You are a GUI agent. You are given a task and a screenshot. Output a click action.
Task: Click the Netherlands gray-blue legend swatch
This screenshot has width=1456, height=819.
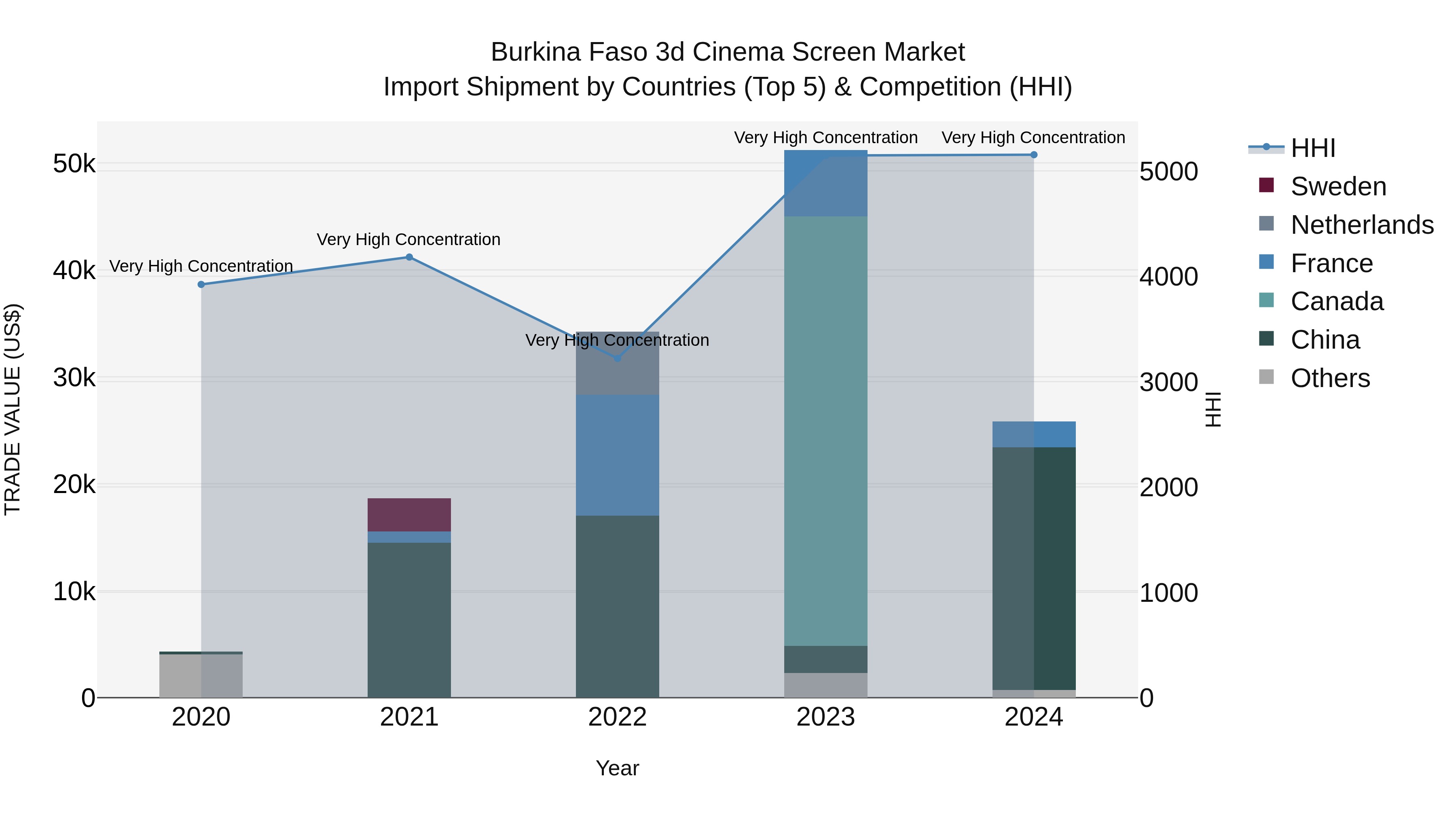[1266, 223]
